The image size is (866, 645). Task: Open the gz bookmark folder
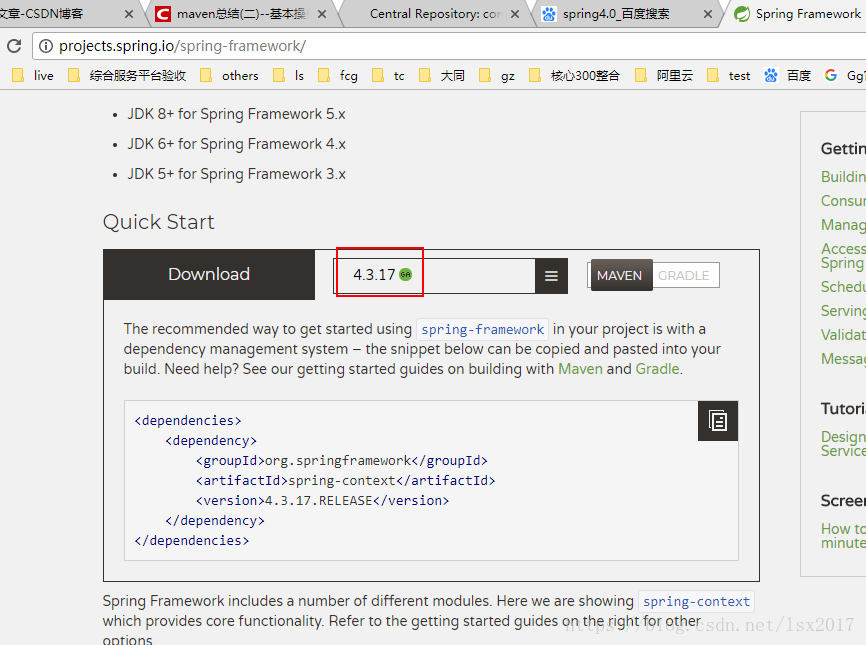(497, 76)
